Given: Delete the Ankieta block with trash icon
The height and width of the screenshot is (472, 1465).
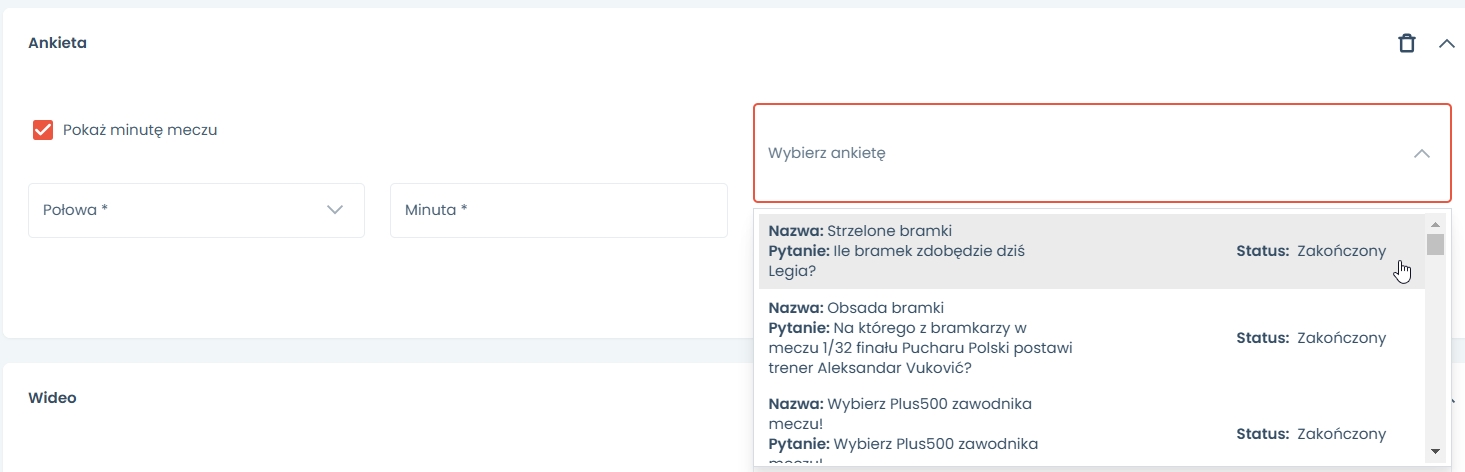Looking at the screenshot, I should pyautogui.click(x=1406, y=43).
